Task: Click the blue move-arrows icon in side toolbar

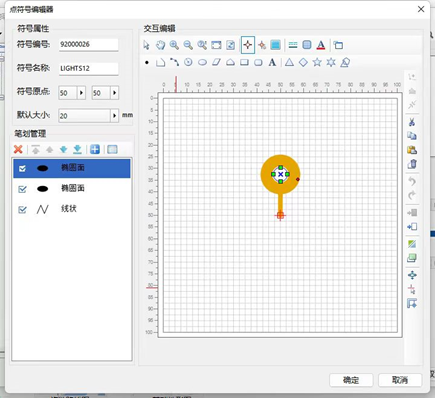Action: [412, 275]
